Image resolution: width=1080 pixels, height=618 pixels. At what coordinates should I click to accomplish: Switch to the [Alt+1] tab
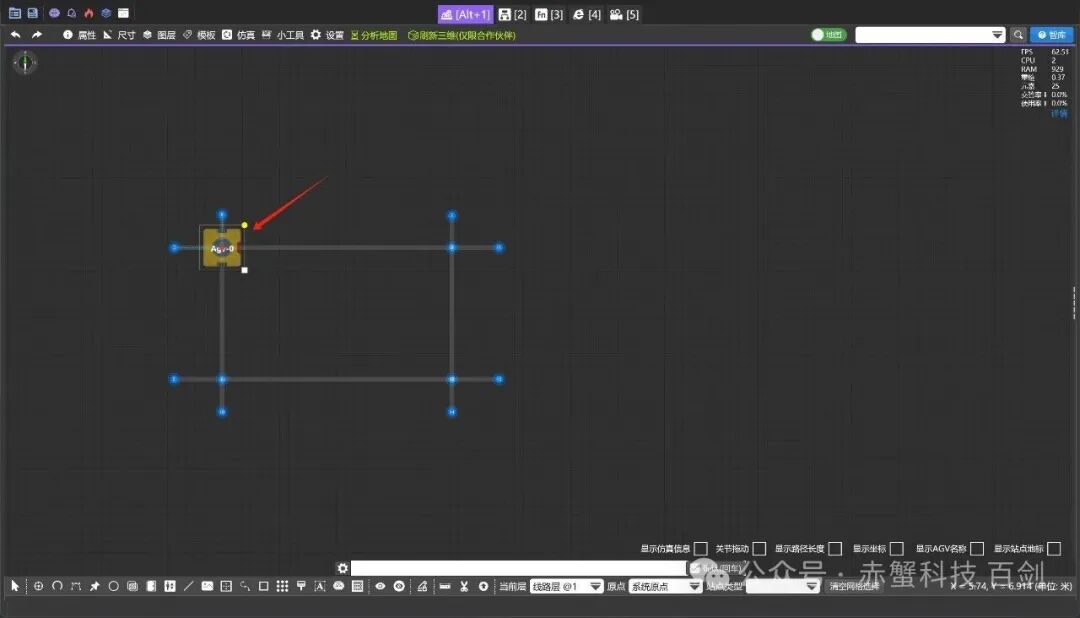[466, 14]
